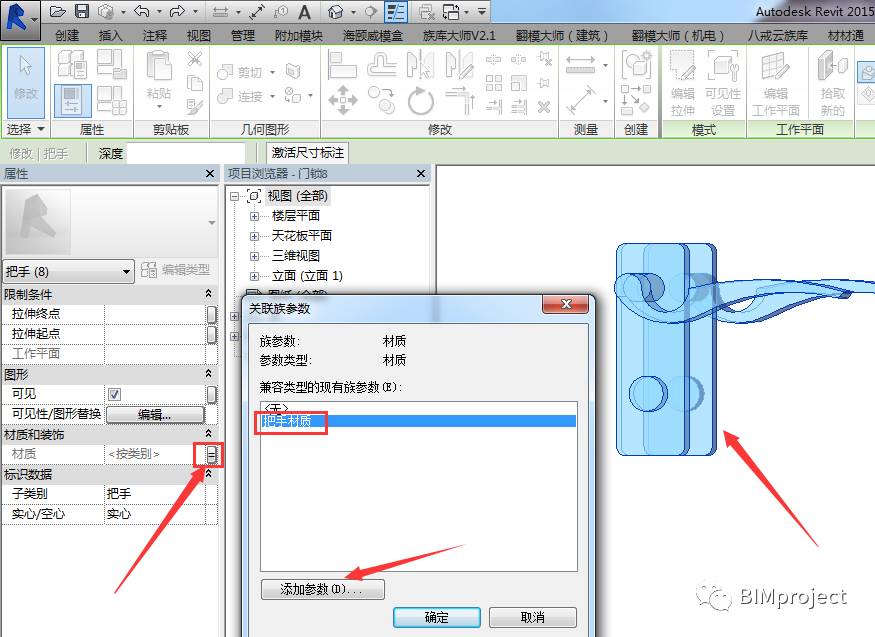Image resolution: width=875 pixels, height=637 pixels.
Task: Click the Undo arrow icon
Action: [142, 11]
